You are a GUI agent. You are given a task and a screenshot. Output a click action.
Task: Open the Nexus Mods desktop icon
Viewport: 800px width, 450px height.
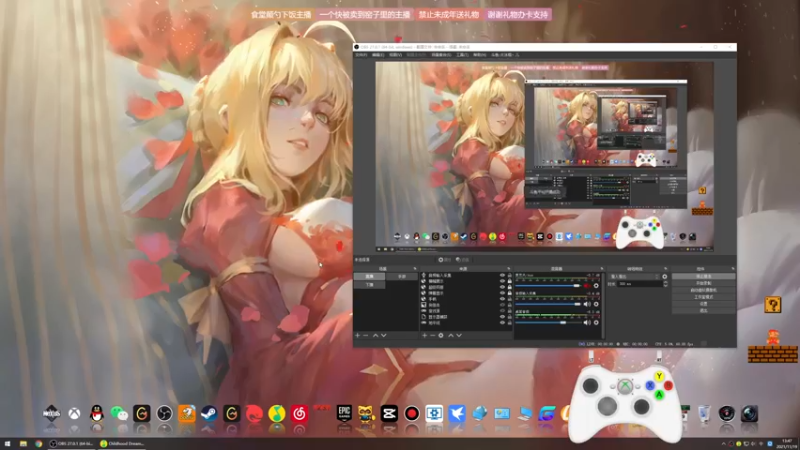tap(51, 413)
